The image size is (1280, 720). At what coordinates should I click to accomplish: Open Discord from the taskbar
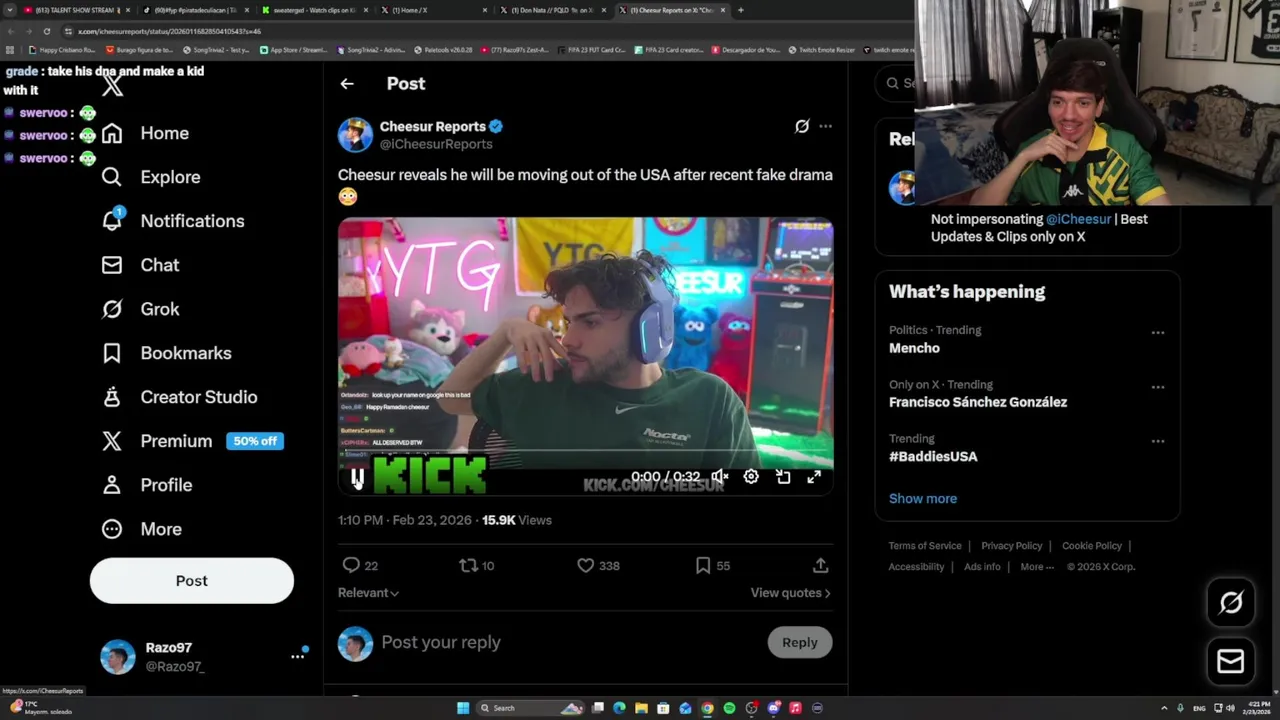773,708
